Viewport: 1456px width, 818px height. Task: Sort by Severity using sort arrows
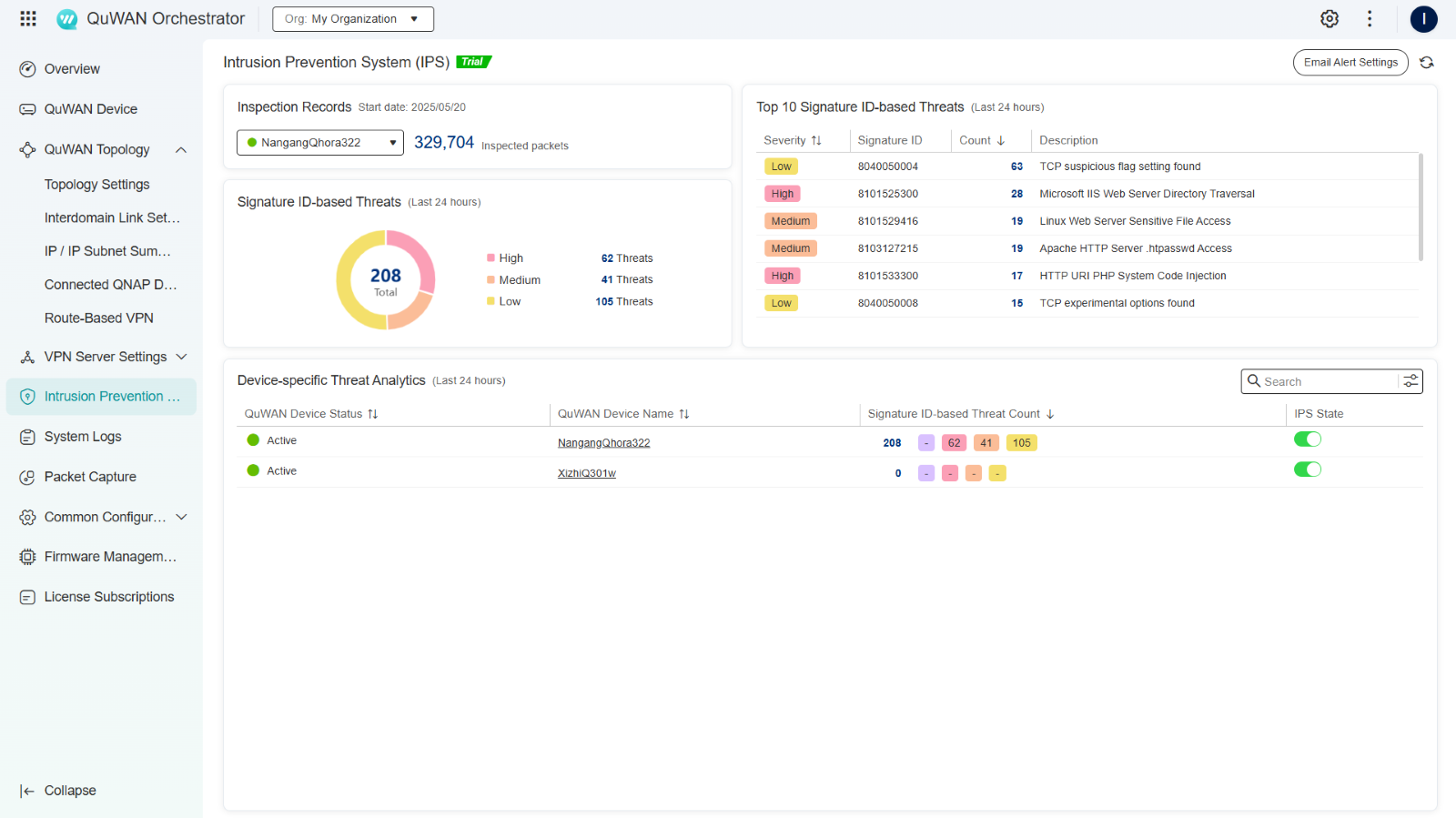pos(816,140)
